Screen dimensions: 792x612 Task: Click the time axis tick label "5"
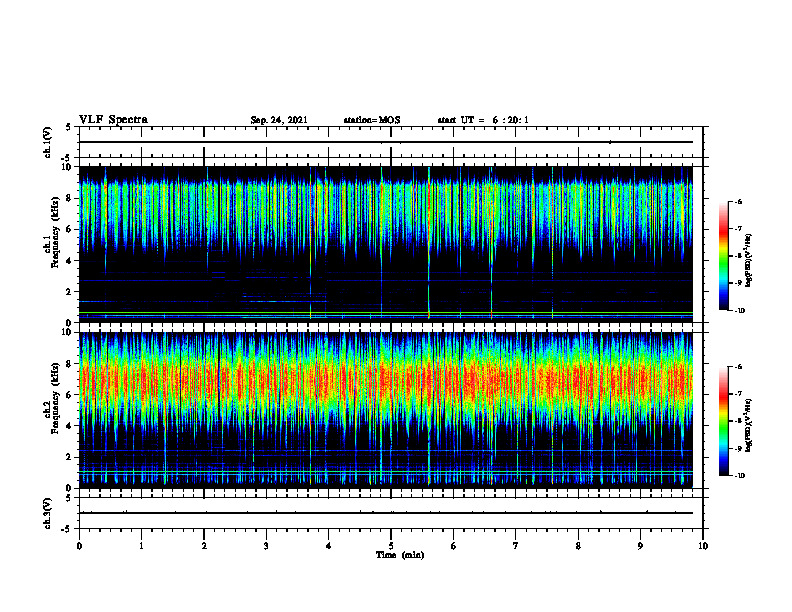pos(391,546)
